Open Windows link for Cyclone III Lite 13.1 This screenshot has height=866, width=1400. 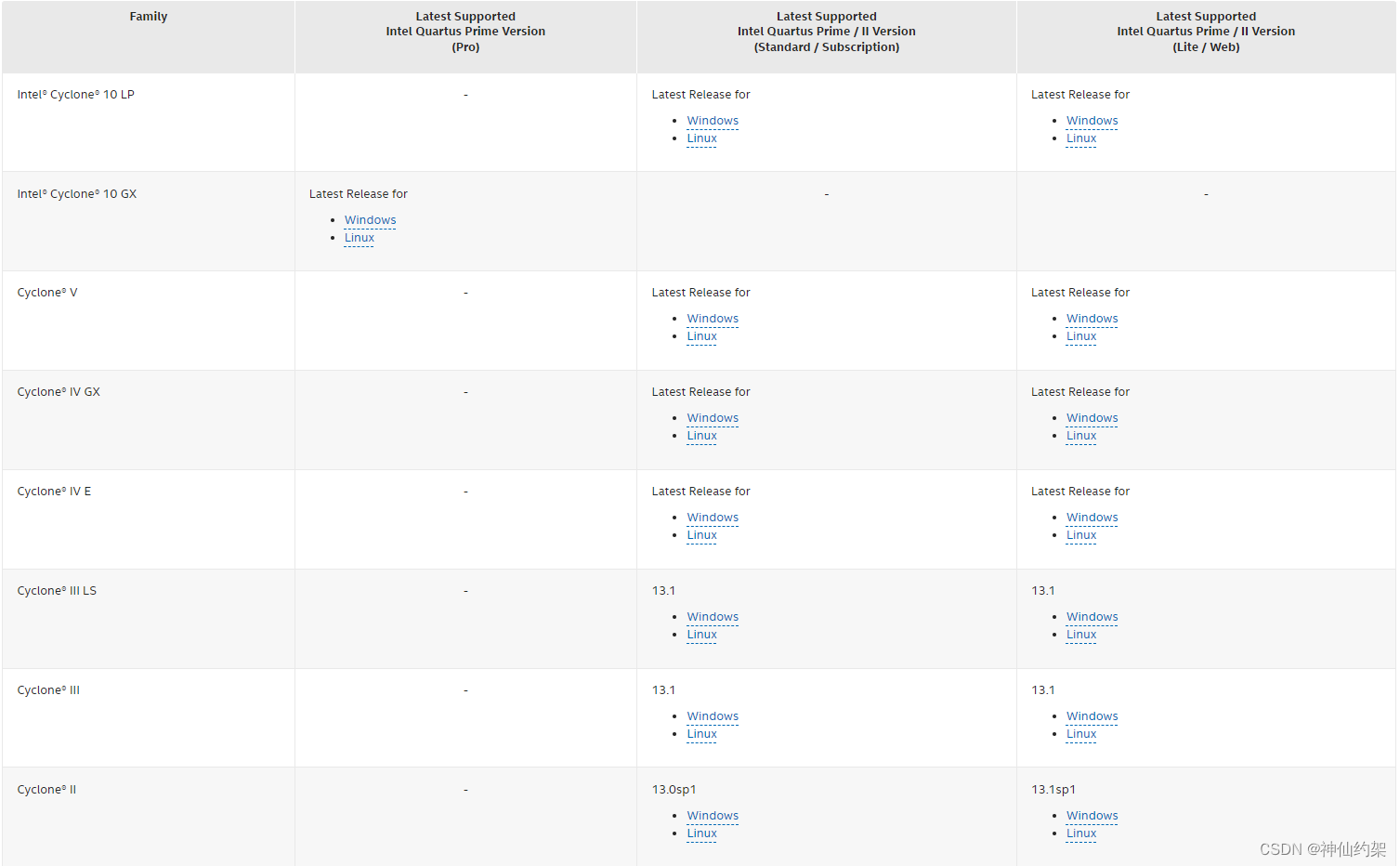coord(1092,716)
